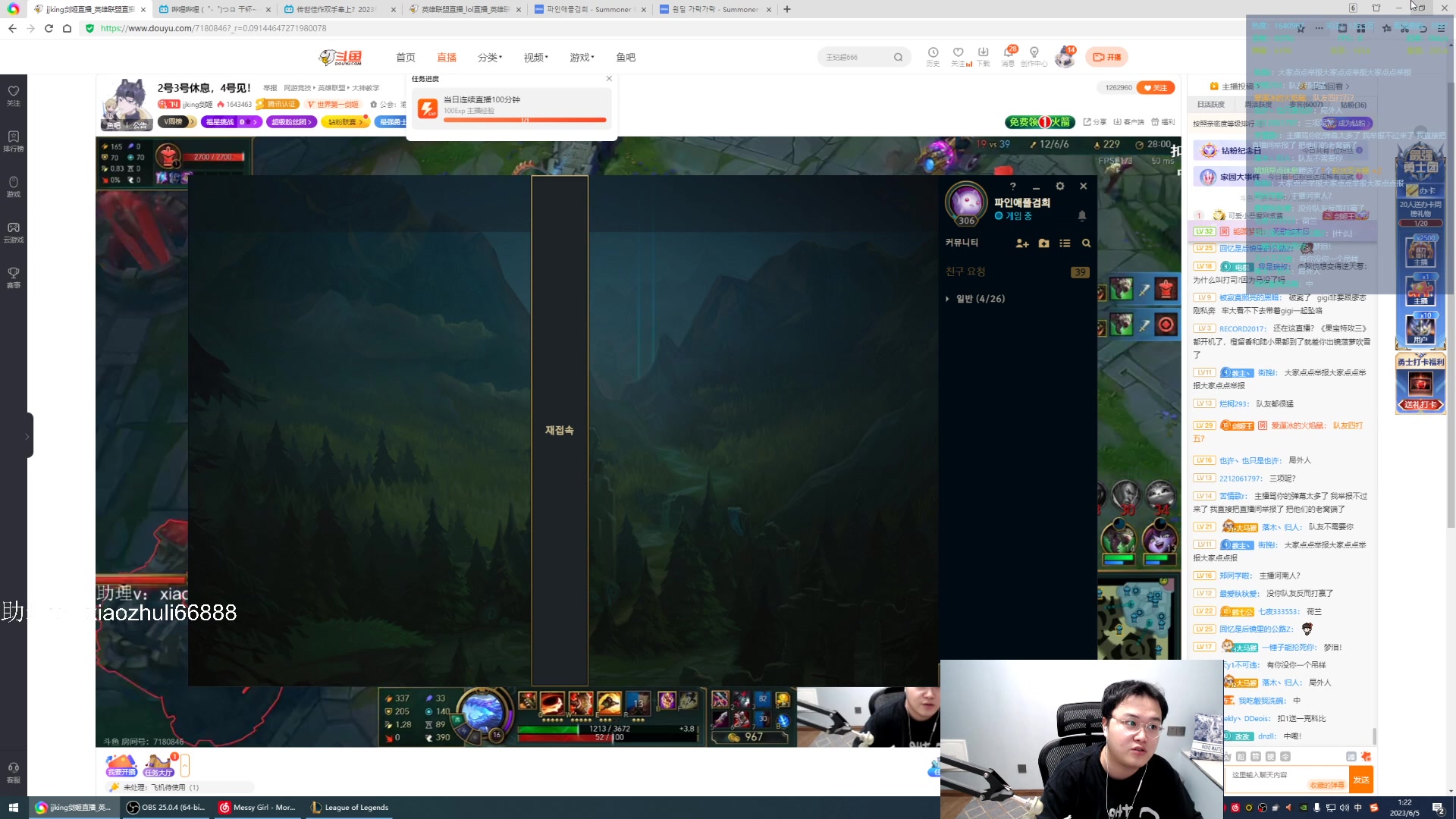Click the 재접속 reconnect button
This screenshot has width=1456, height=819.
click(x=560, y=430)
